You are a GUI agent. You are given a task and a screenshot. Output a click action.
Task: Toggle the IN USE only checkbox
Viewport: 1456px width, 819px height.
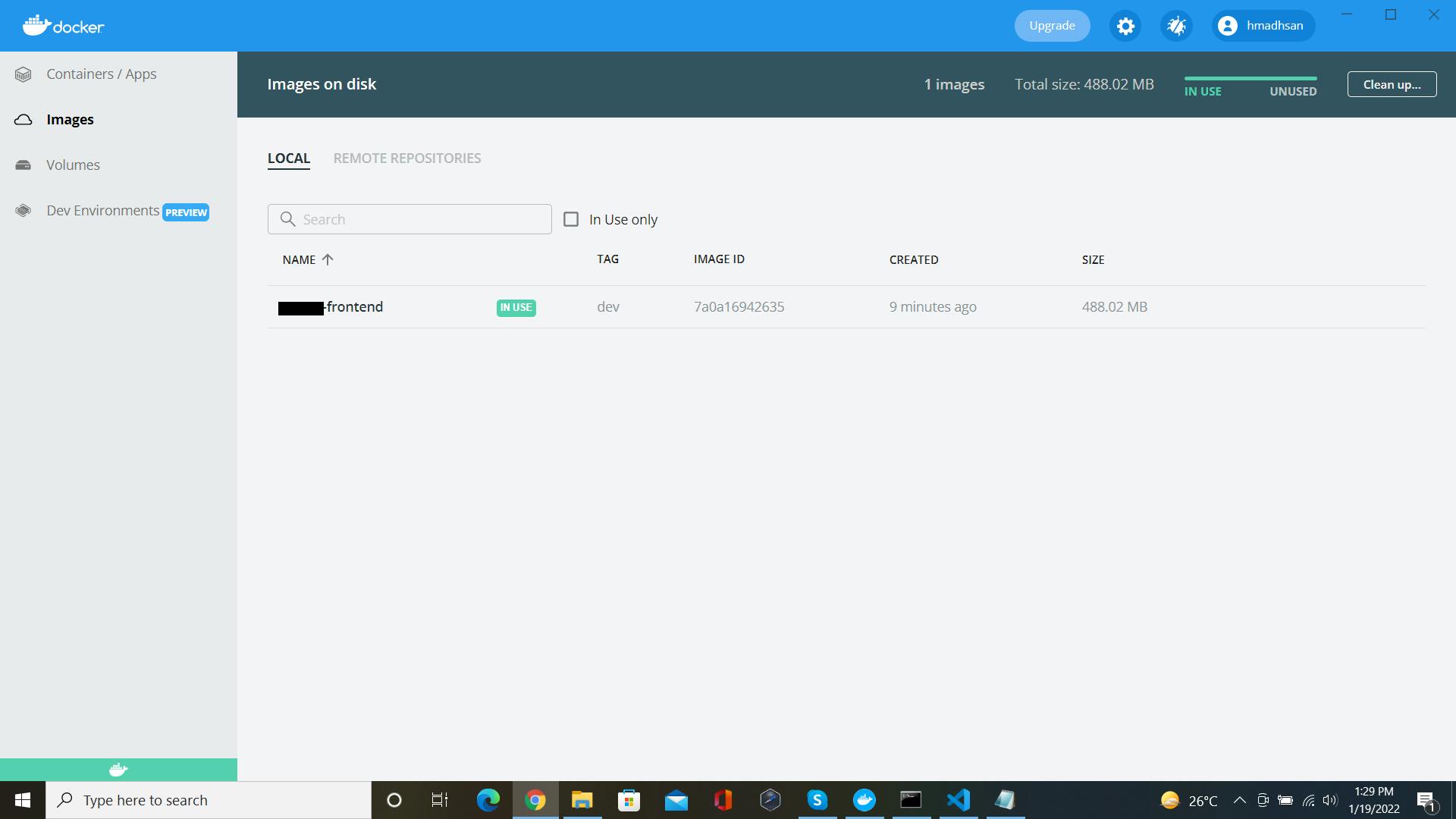pyautogui.click(x=571, y=219)
